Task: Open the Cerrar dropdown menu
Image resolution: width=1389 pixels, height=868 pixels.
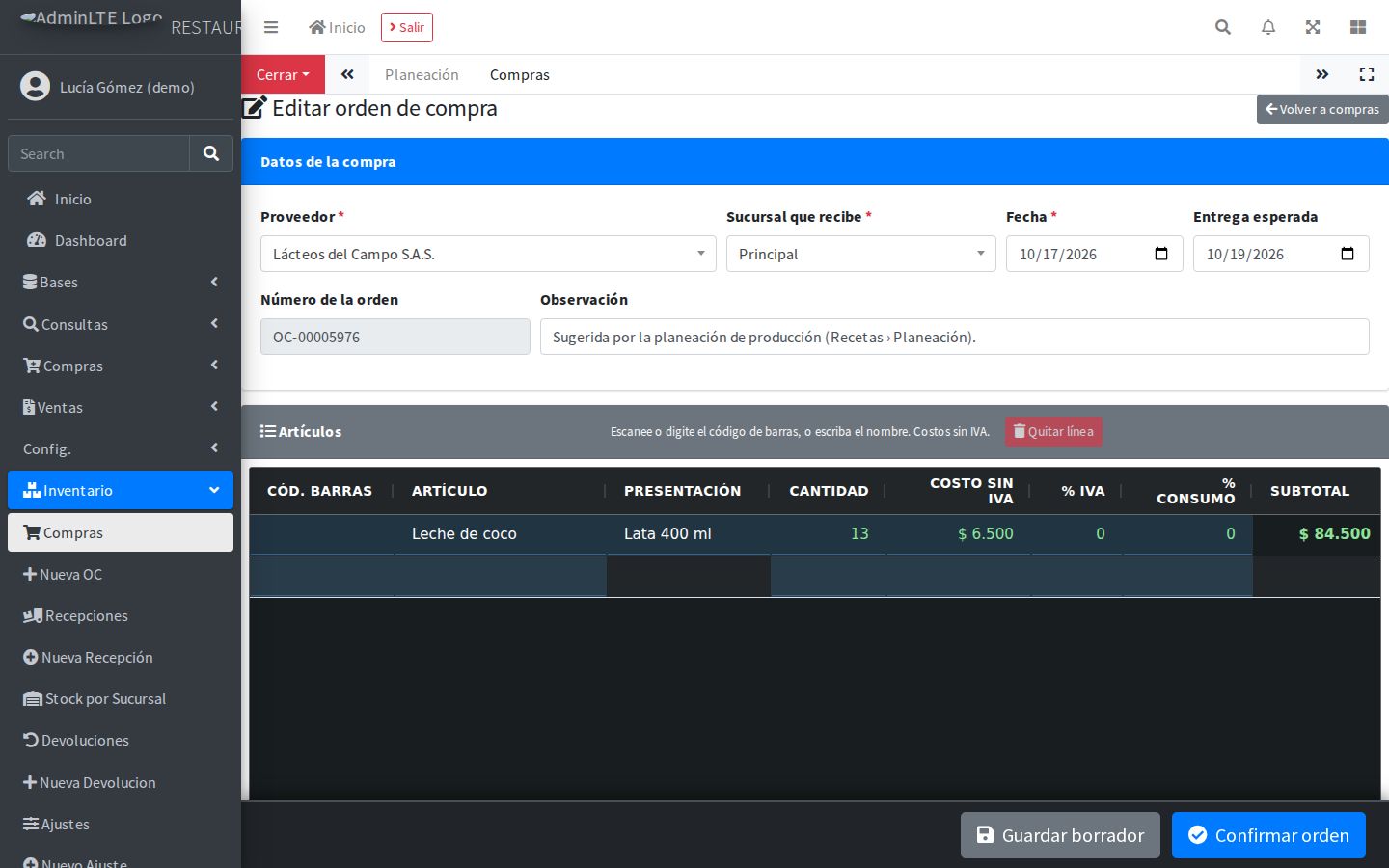Action: pos(283,74)
